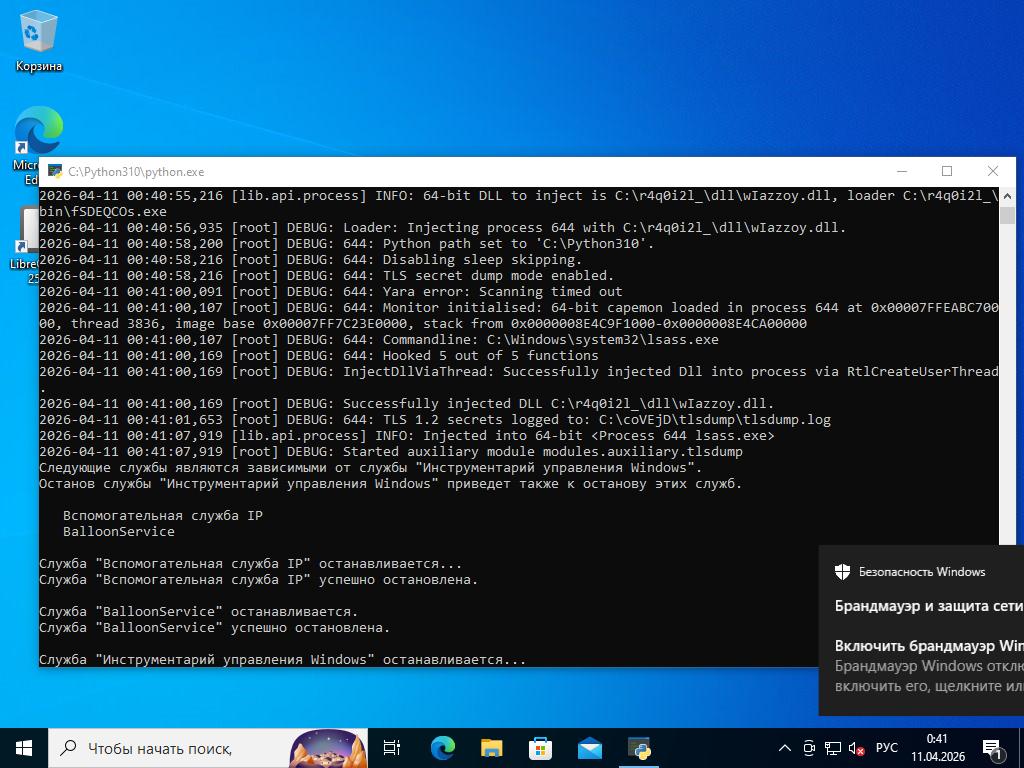Switch to the Python console taskbar button
This screenshot has width=1024, height=768.
[x=639, y=747]
